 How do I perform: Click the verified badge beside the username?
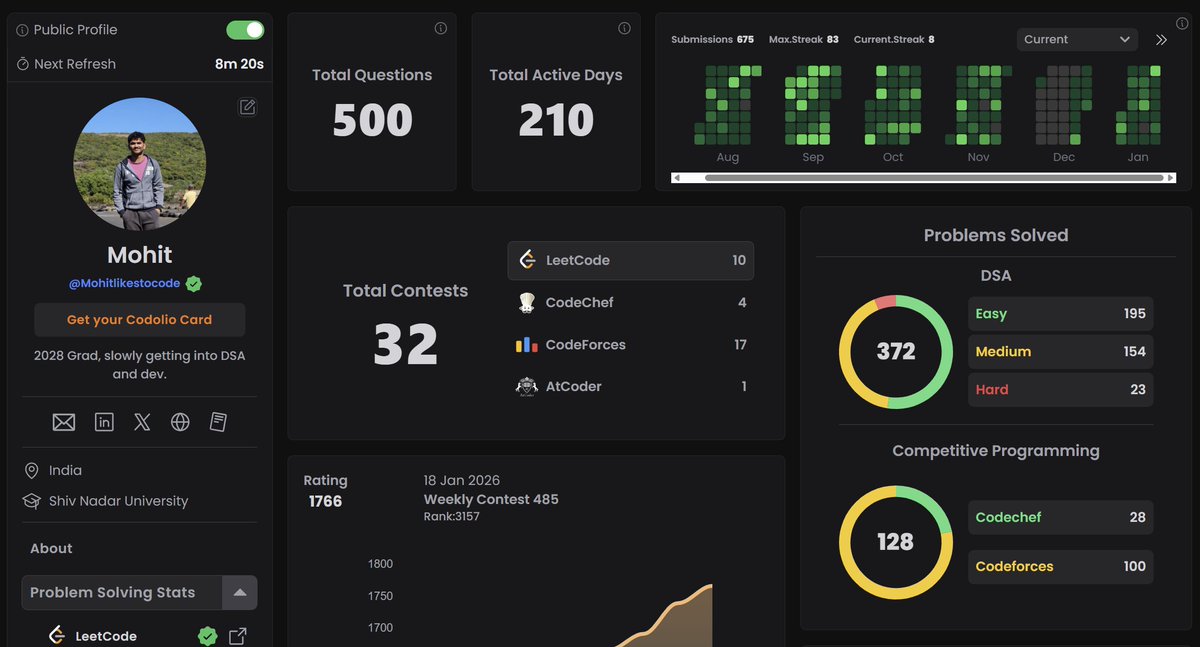coord(194,284)
